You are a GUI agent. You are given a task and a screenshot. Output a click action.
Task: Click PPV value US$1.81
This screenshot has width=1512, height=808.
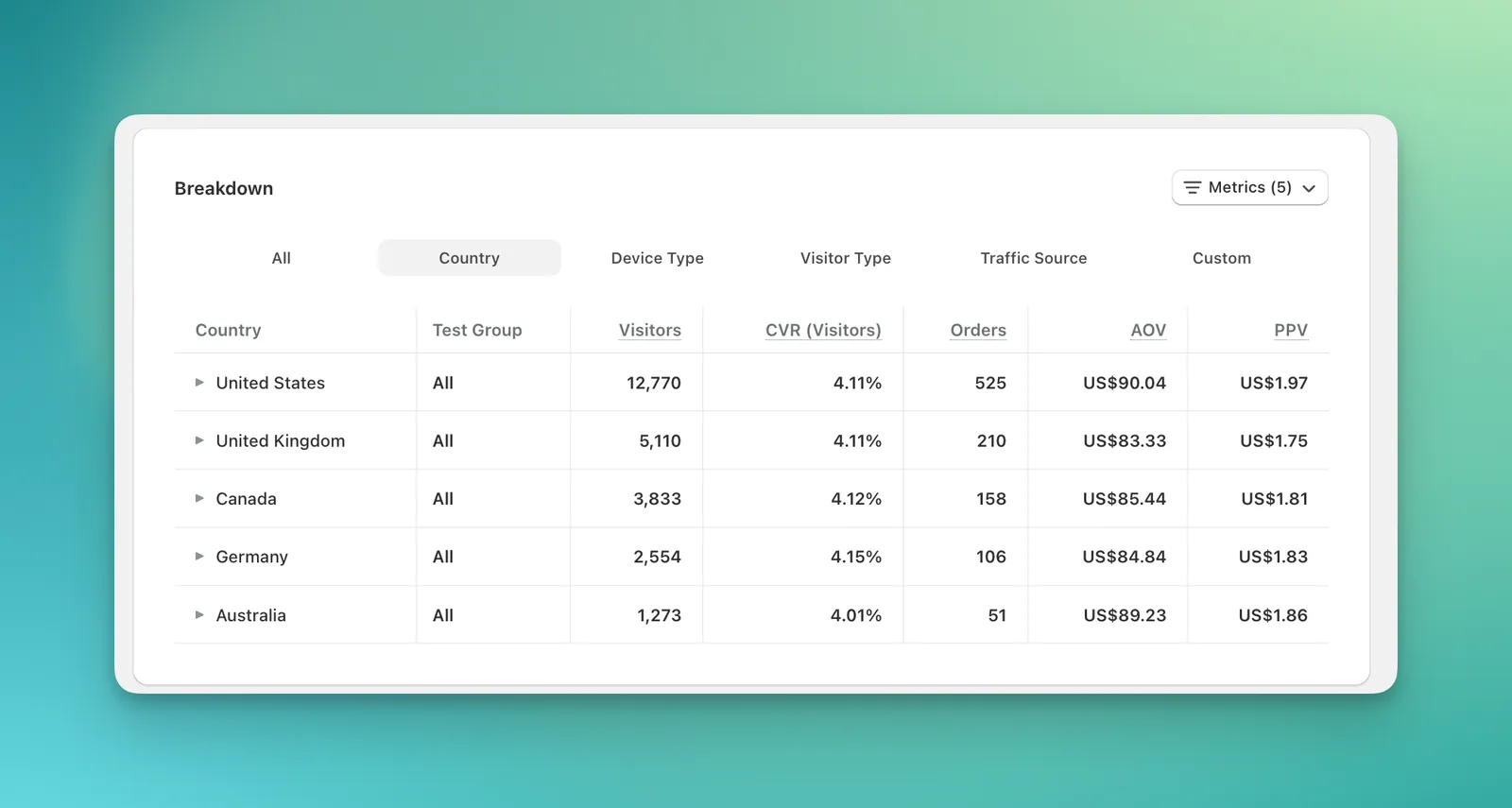1275,498
